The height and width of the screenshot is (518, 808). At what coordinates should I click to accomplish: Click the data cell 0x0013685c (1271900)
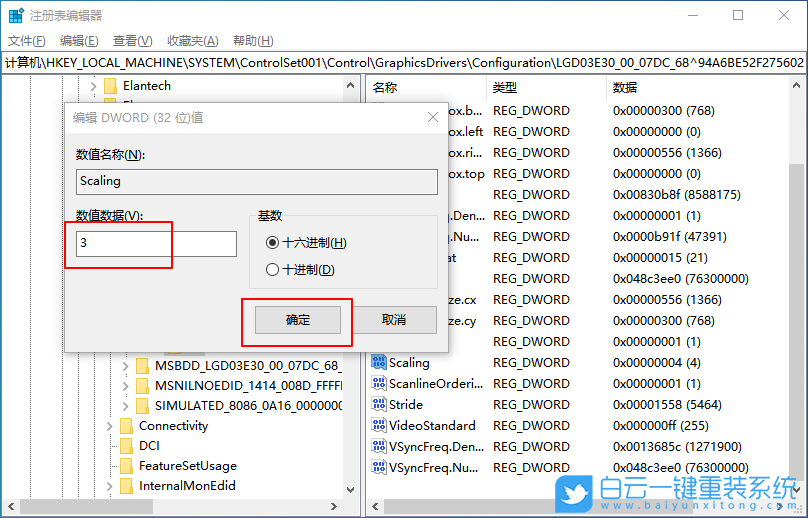click(x=677, y=447)
